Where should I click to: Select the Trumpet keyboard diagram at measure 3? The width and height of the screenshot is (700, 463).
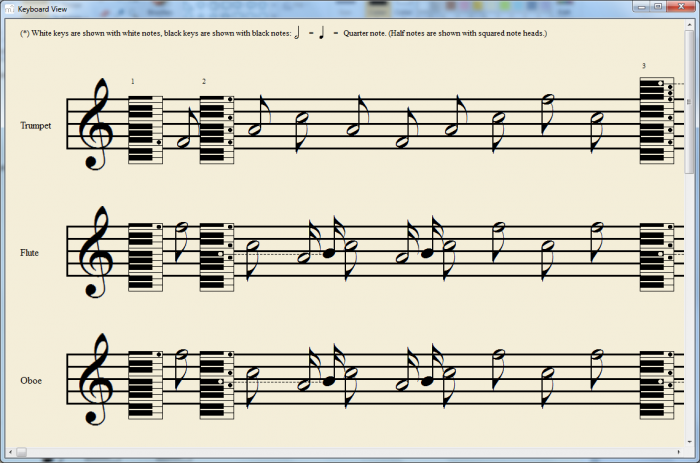click(x=657, y=121)
